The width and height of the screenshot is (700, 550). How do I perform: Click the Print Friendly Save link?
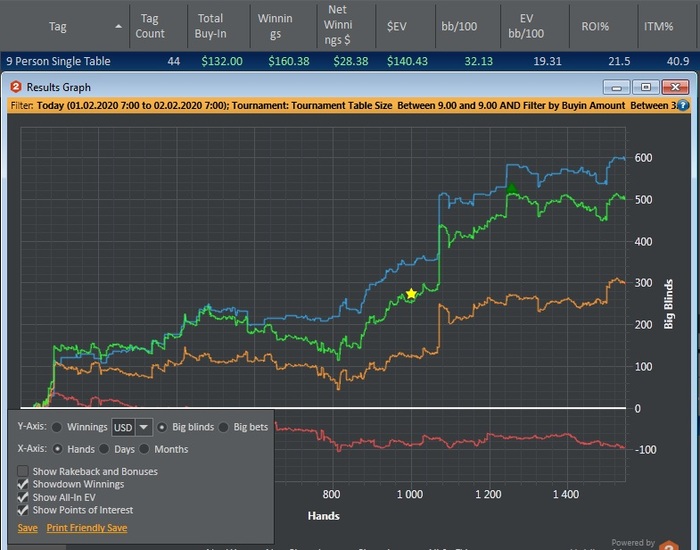87,528
